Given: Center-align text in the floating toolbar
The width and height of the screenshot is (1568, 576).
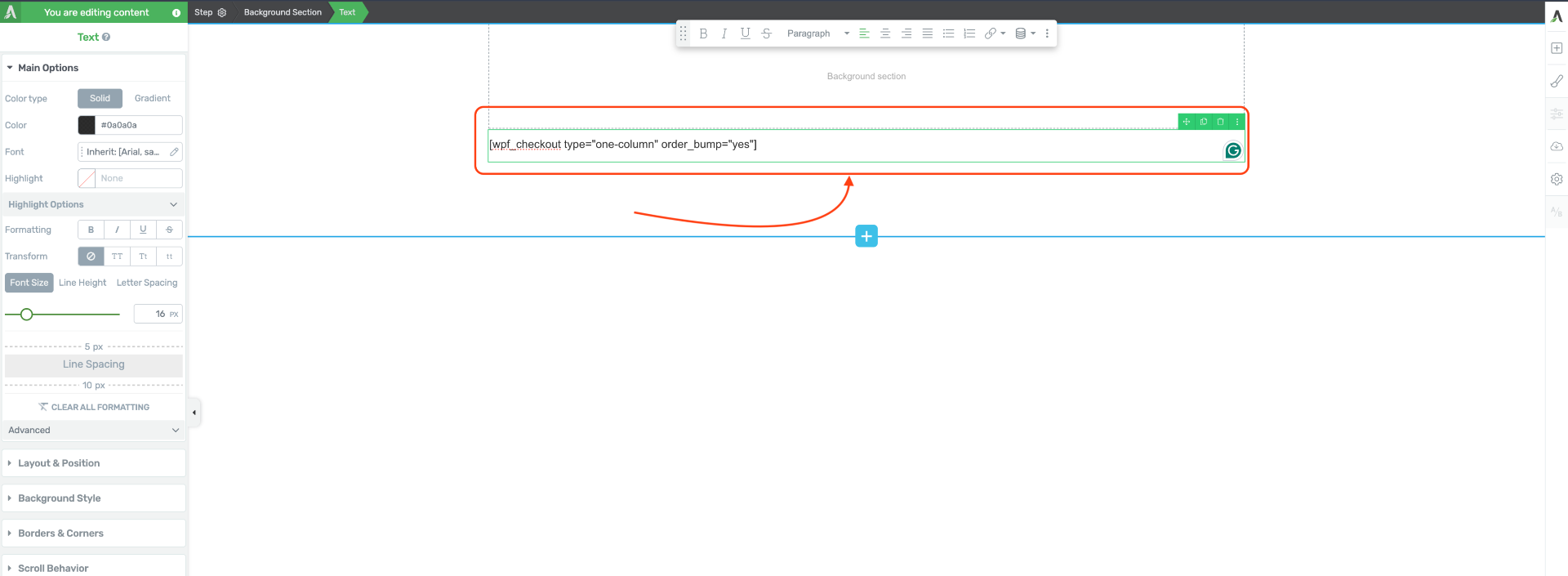Looking at the screenshot, I should 885,33.
